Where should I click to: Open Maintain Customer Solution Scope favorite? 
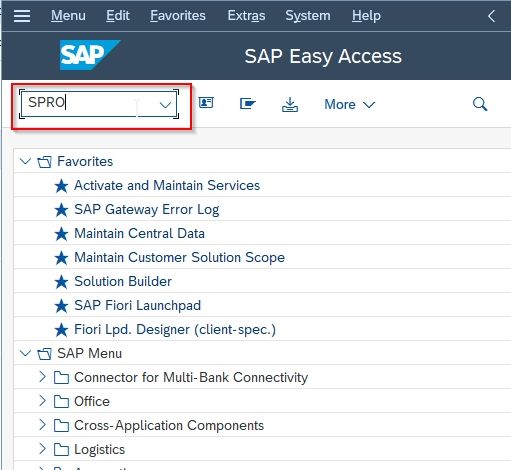click(179, 257)
